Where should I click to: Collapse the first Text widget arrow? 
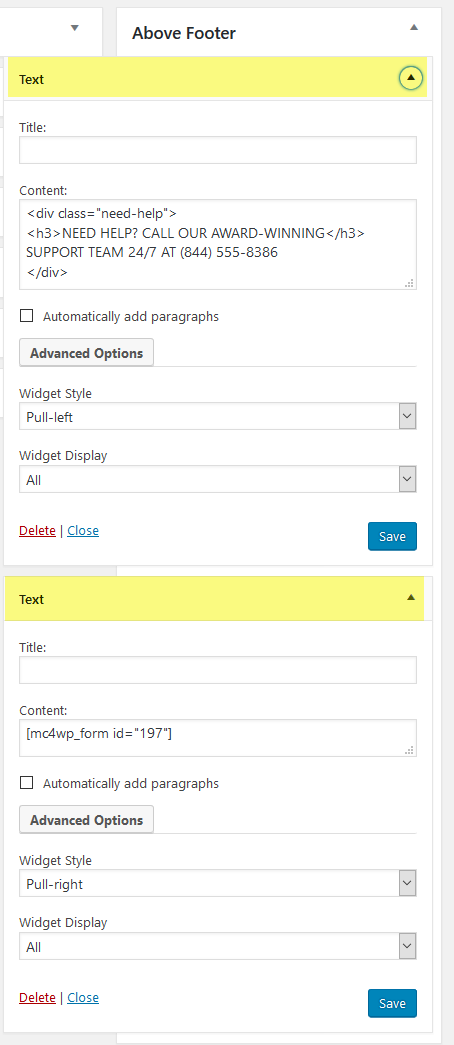tap(411, 78)
